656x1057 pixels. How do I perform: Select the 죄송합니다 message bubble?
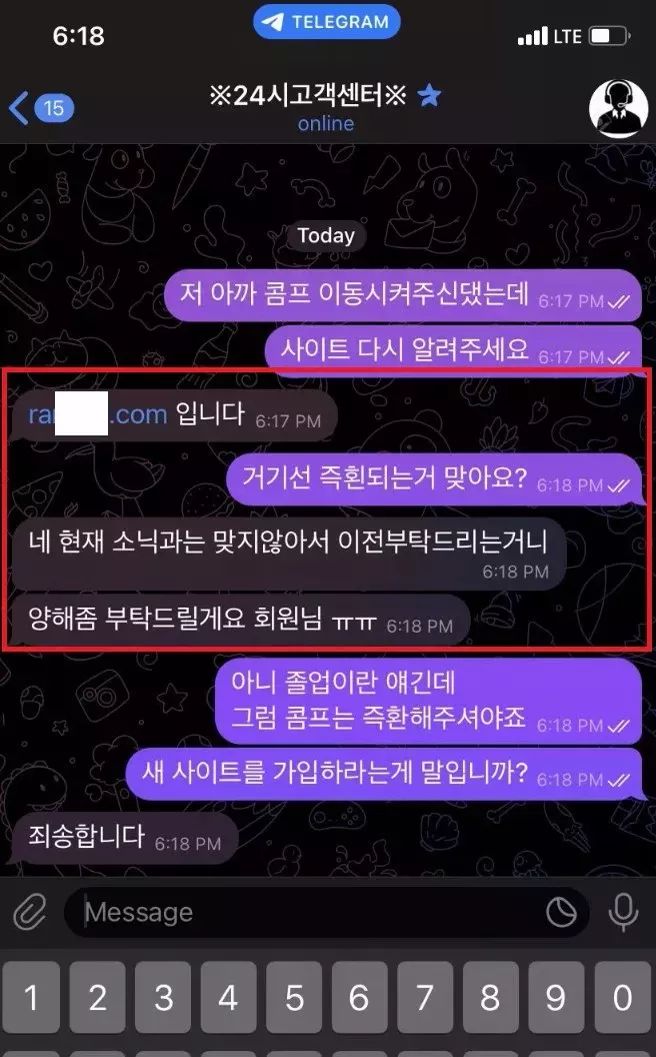click(125, 838)
